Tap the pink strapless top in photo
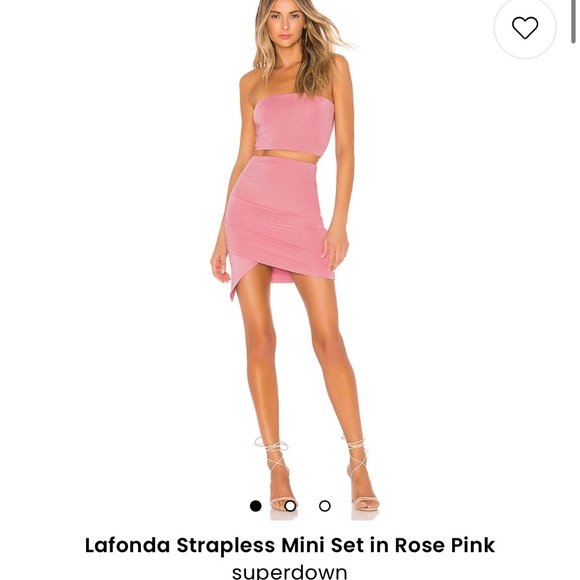 pyautogui.click(x=294, y=126)
